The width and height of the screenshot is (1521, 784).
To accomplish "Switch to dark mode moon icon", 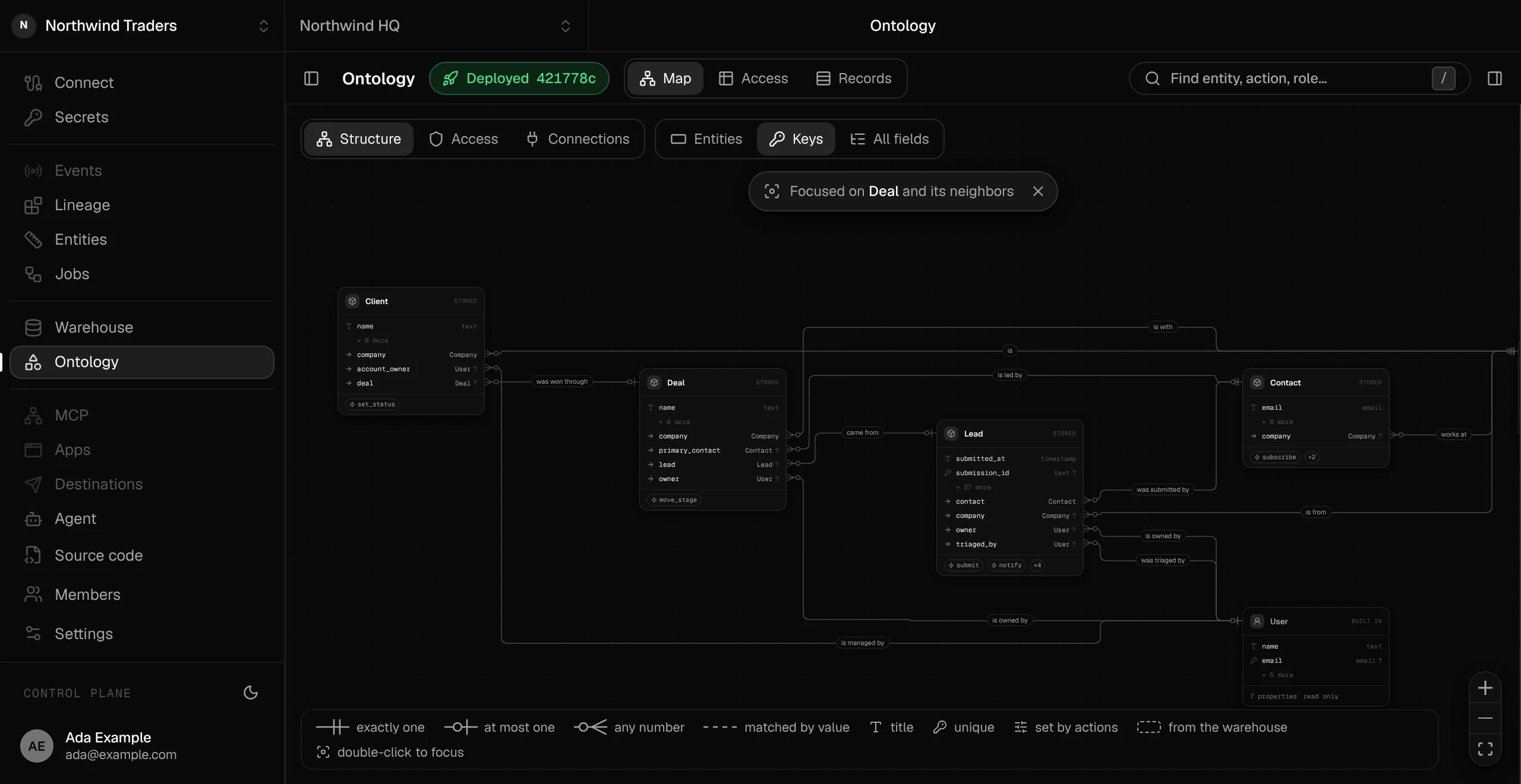I will coord(251,693).
